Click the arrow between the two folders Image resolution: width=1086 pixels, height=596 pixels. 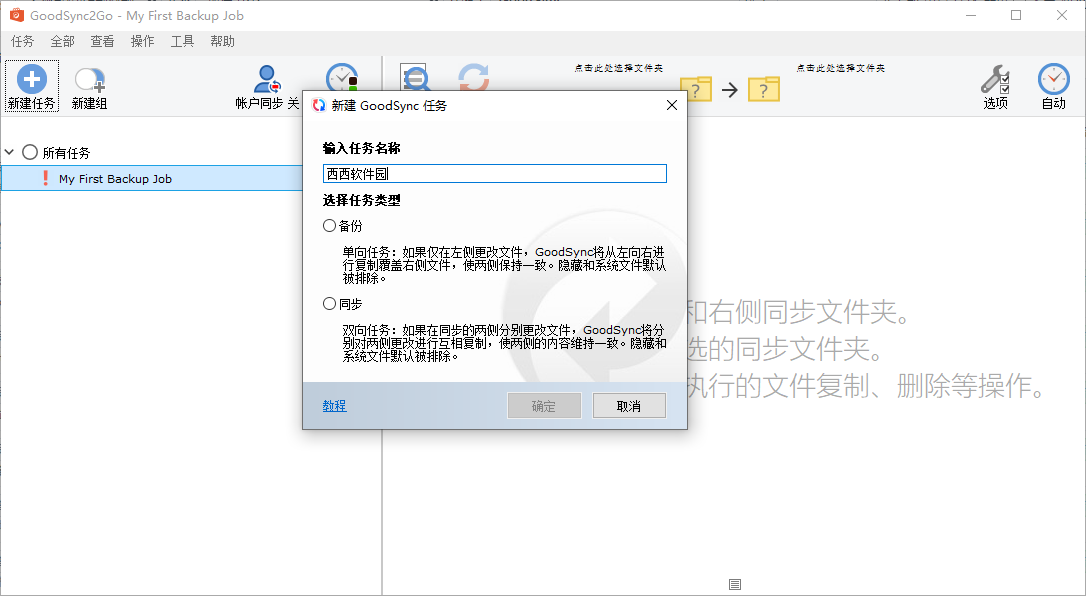[729, 89]
